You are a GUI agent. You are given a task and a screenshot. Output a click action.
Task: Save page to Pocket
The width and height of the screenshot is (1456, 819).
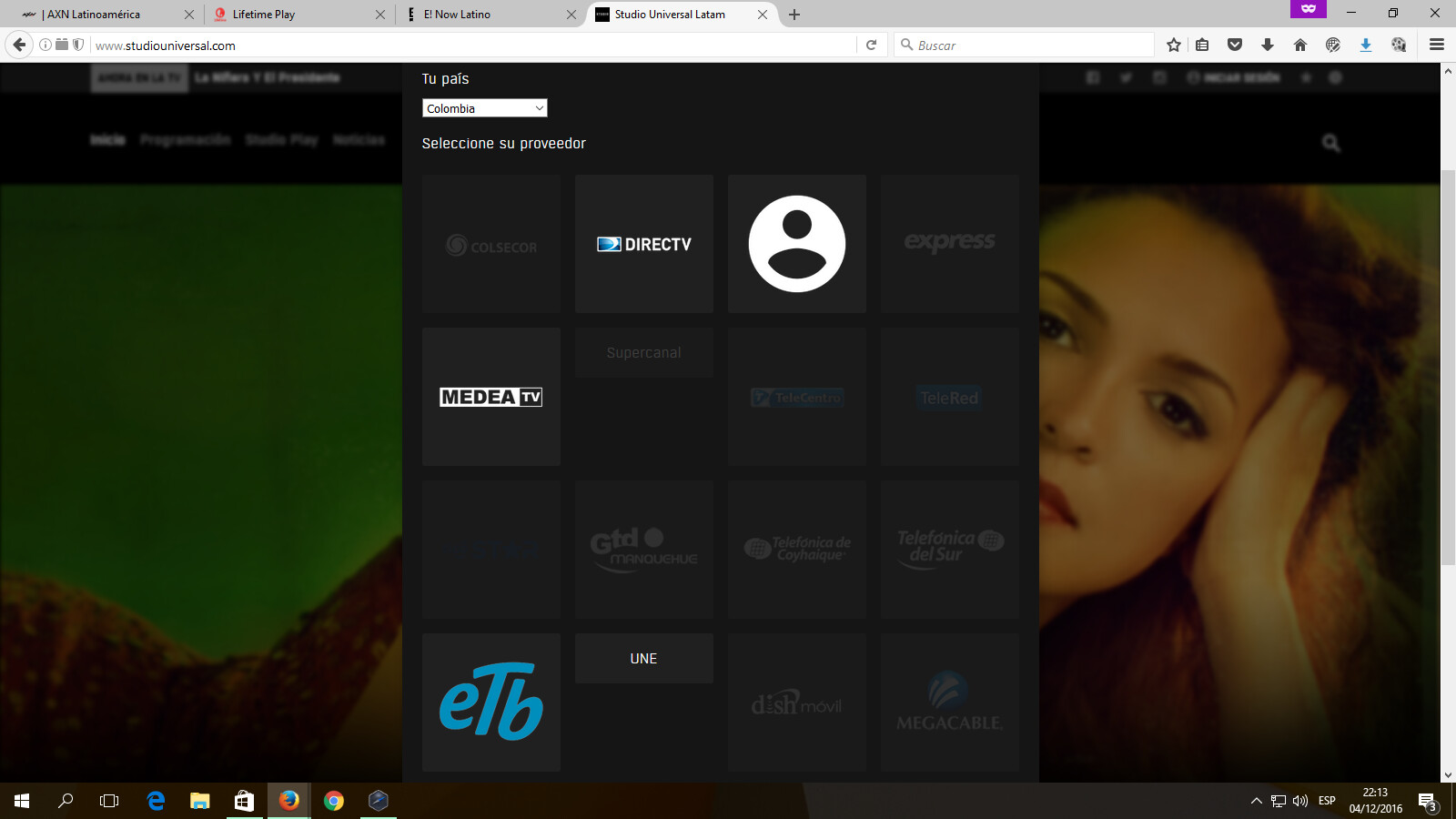pyautogui.click(x=1235, y=45)
